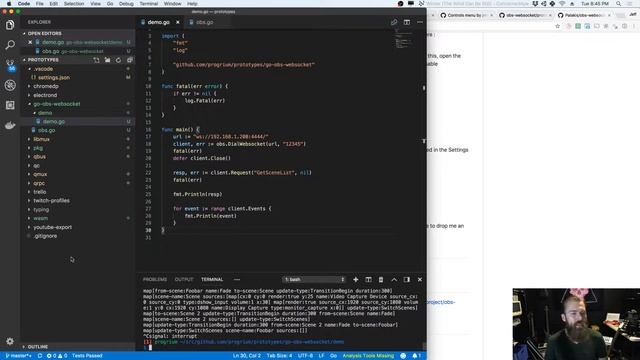
Task: Expand the youtube-export folder
Action: (52, 227)
